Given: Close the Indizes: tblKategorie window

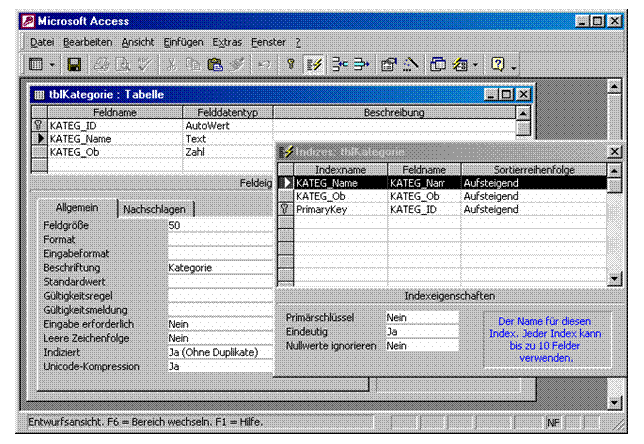Looking at the screenshot, I should pos(614,152).
